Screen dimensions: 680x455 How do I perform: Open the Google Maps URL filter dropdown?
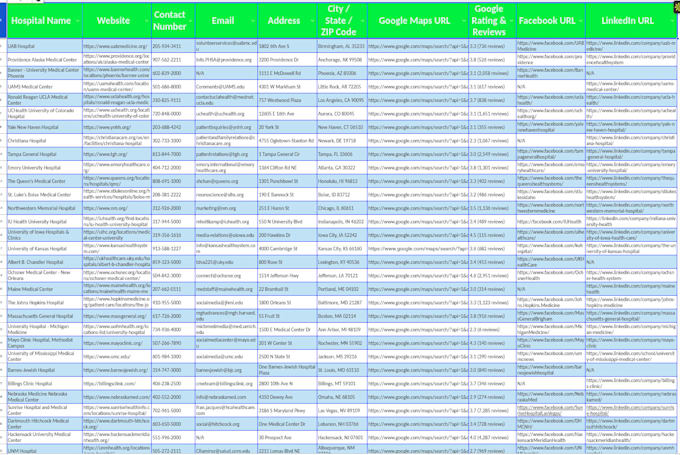coord(464,21)
